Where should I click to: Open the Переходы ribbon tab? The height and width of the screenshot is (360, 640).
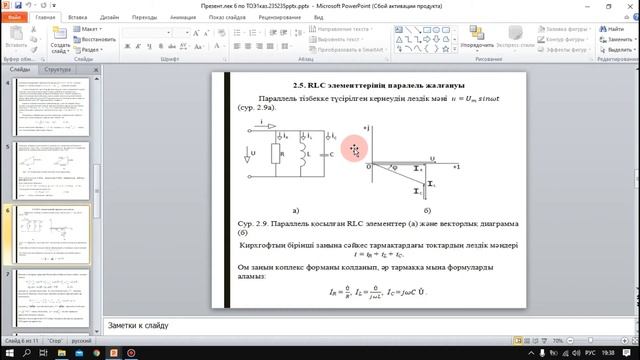[144, 17]
